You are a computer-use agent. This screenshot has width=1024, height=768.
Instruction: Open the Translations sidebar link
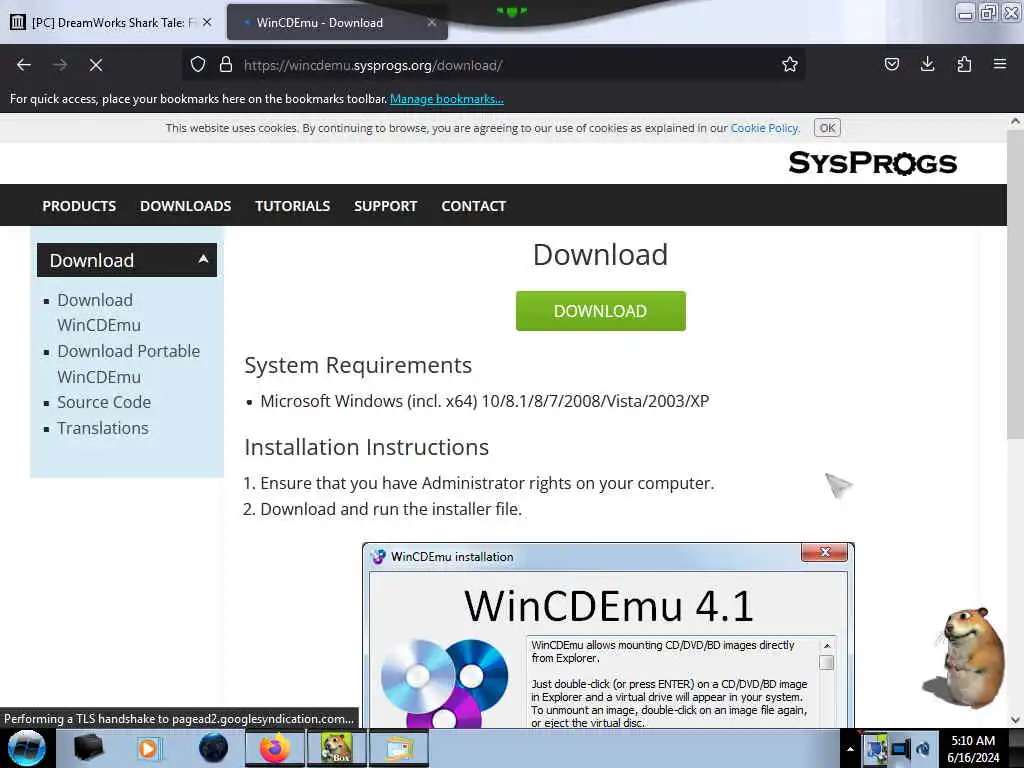click(x=103, y=428)
